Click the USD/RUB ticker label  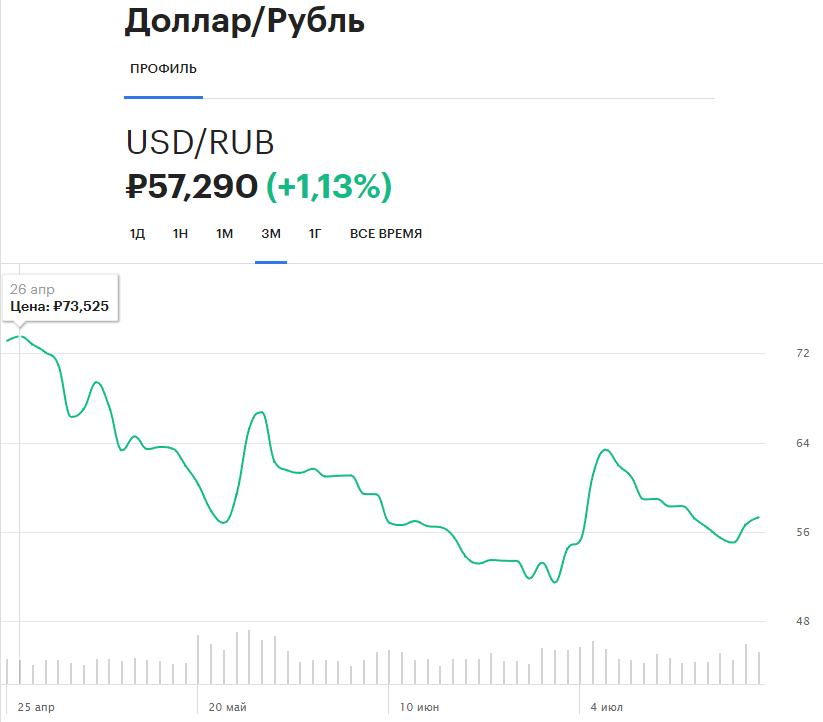click(x=200, y=143)
